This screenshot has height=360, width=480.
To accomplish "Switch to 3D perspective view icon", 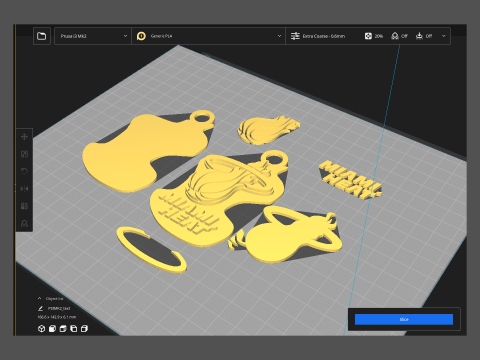I will pos(41,329).
